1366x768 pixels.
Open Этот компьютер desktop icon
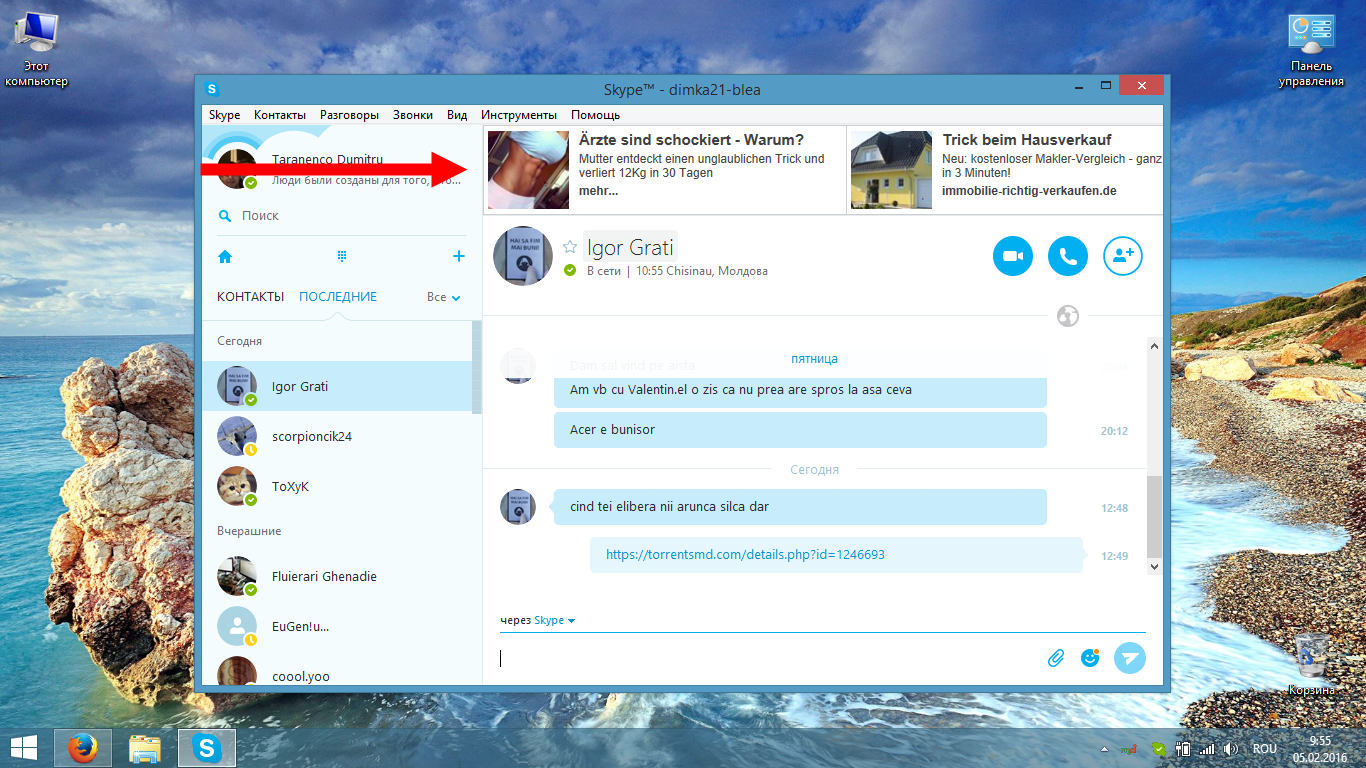(x=36, y=50)
